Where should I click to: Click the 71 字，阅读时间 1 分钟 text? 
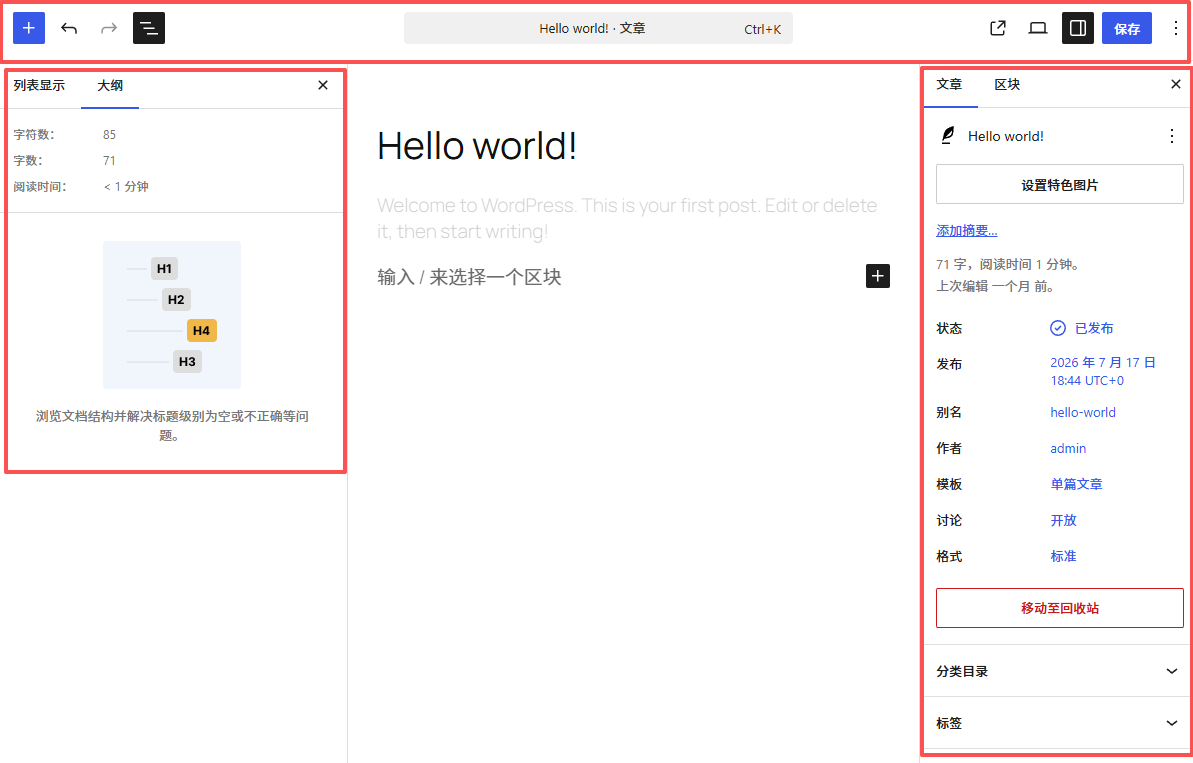1008,265
